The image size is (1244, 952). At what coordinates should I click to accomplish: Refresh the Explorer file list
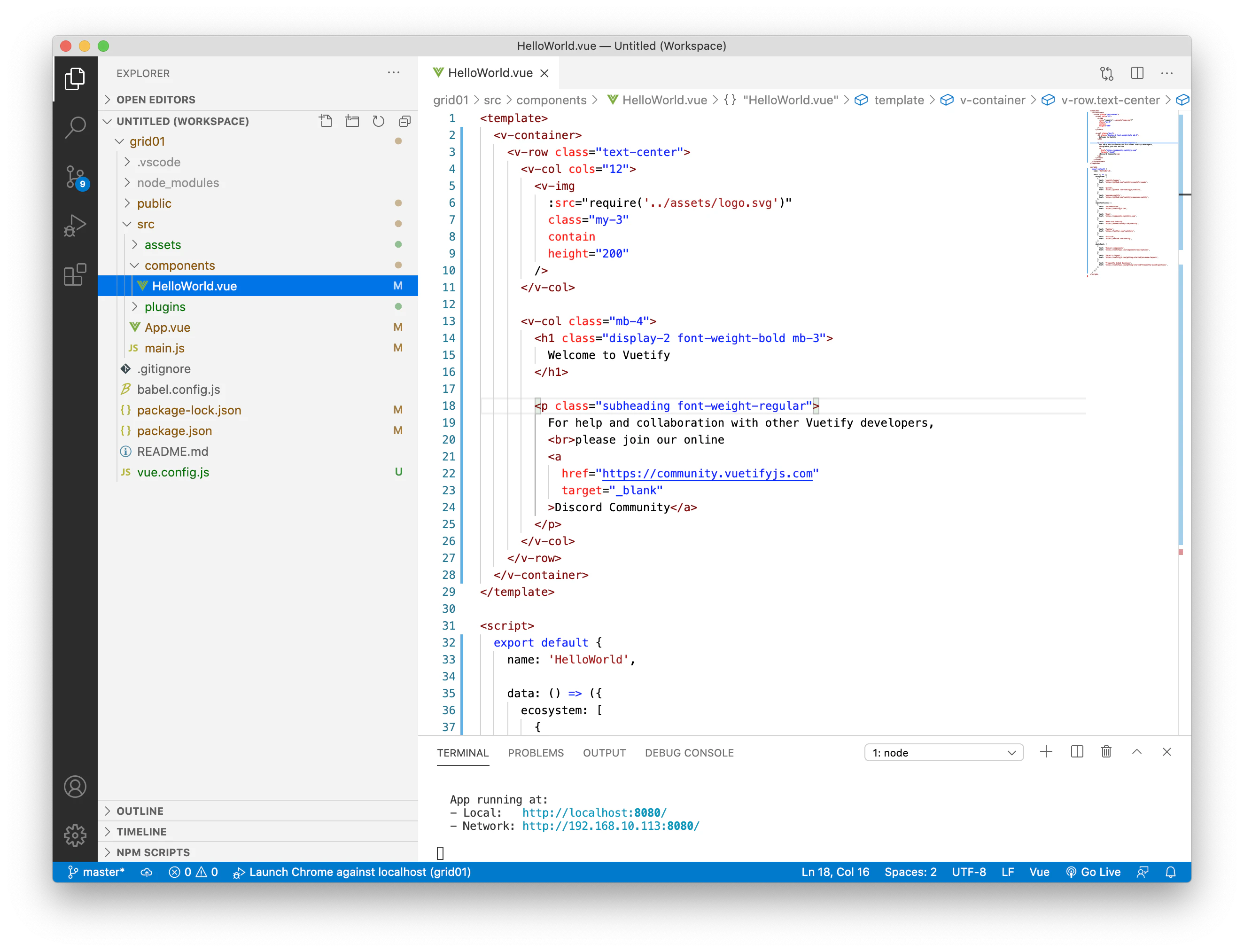click(x=378, y=121)
